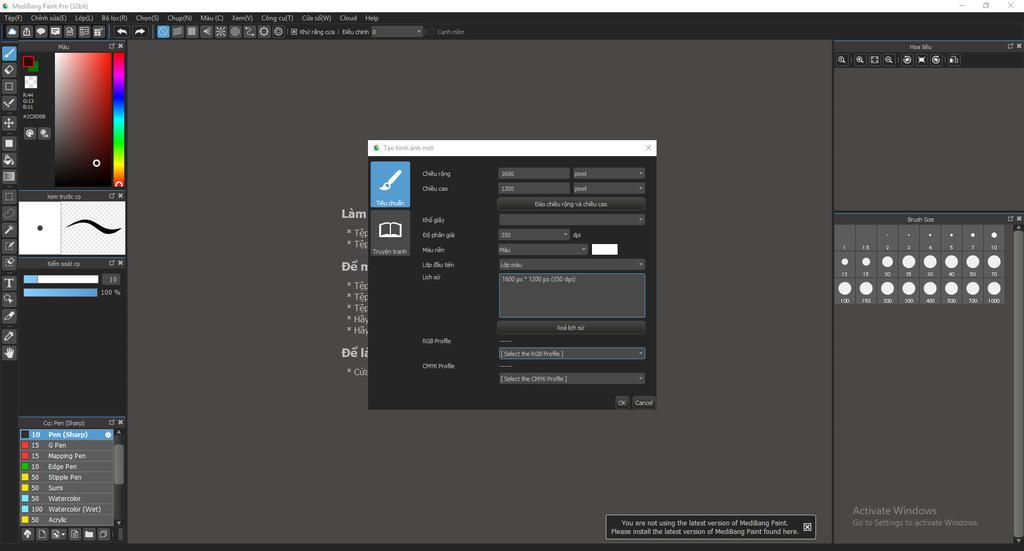1024x551 pixels.
Task: Open the Khổ giấy paper size dropdown
Action: click(571, 220)
